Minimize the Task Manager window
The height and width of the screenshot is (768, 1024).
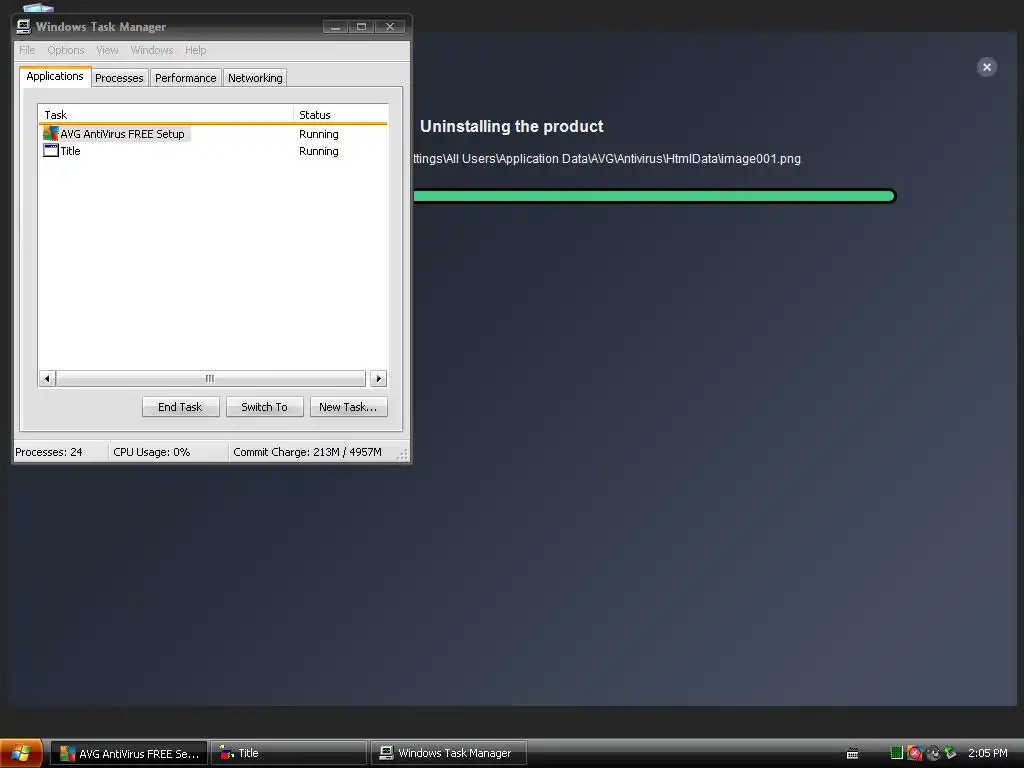(x=336, y=26)
